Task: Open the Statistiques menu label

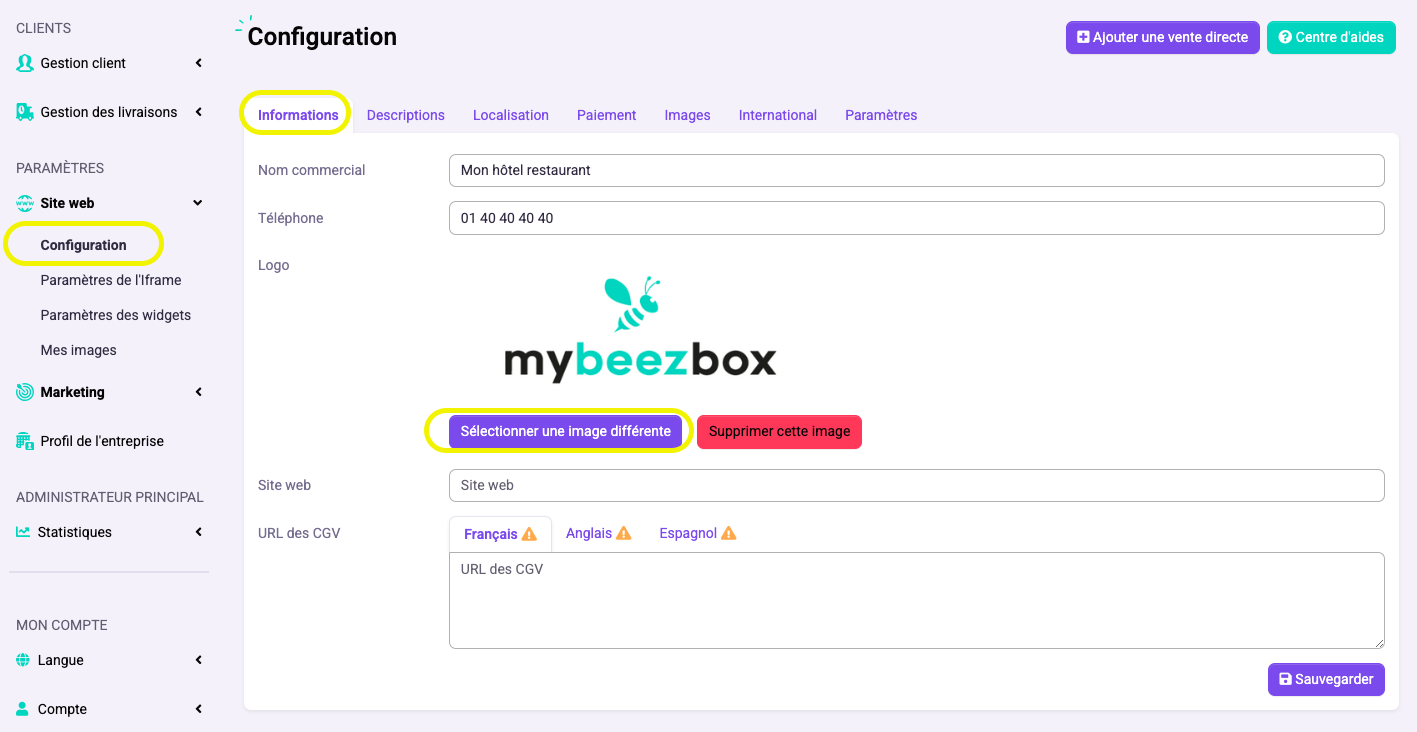Action: click(x=75, y=532)
